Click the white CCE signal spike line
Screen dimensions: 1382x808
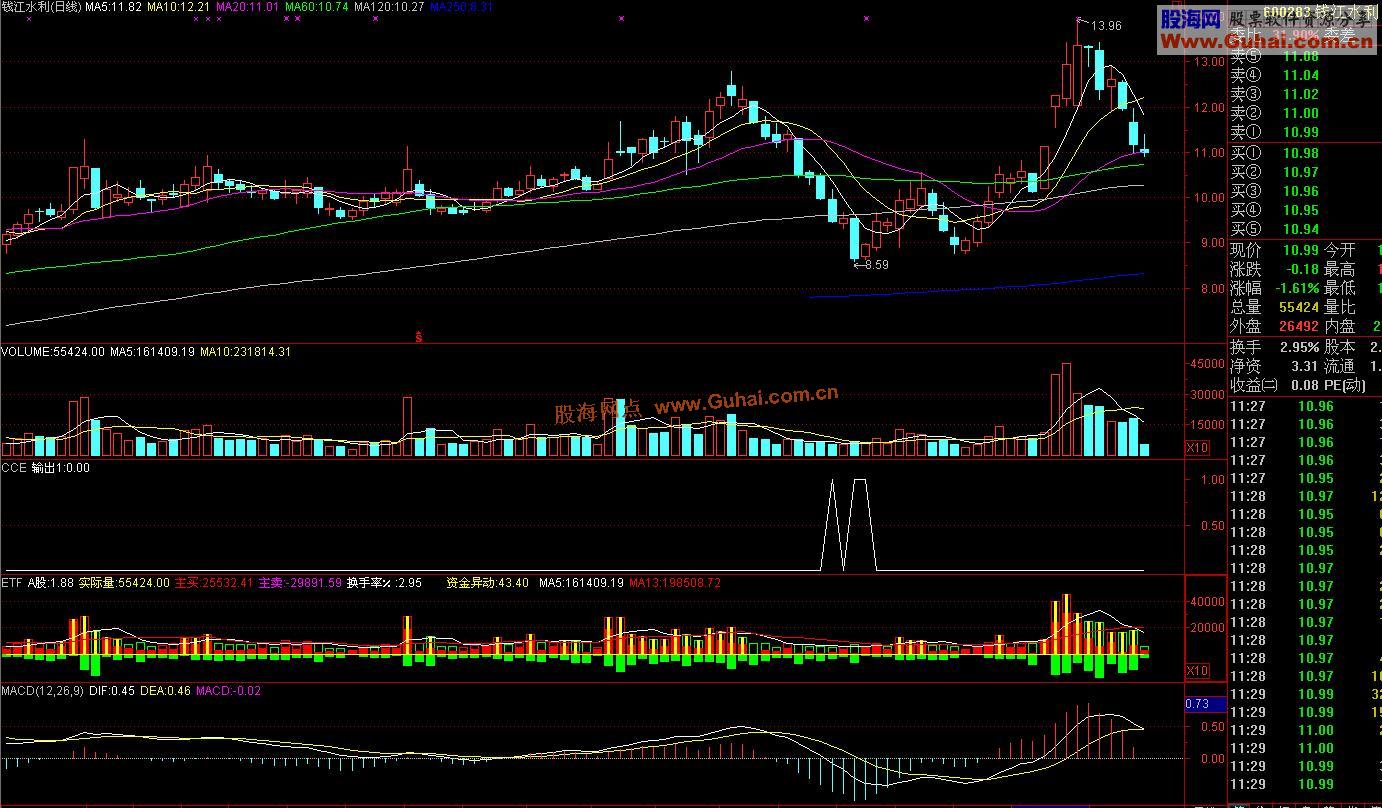click(x=850, y=525)
